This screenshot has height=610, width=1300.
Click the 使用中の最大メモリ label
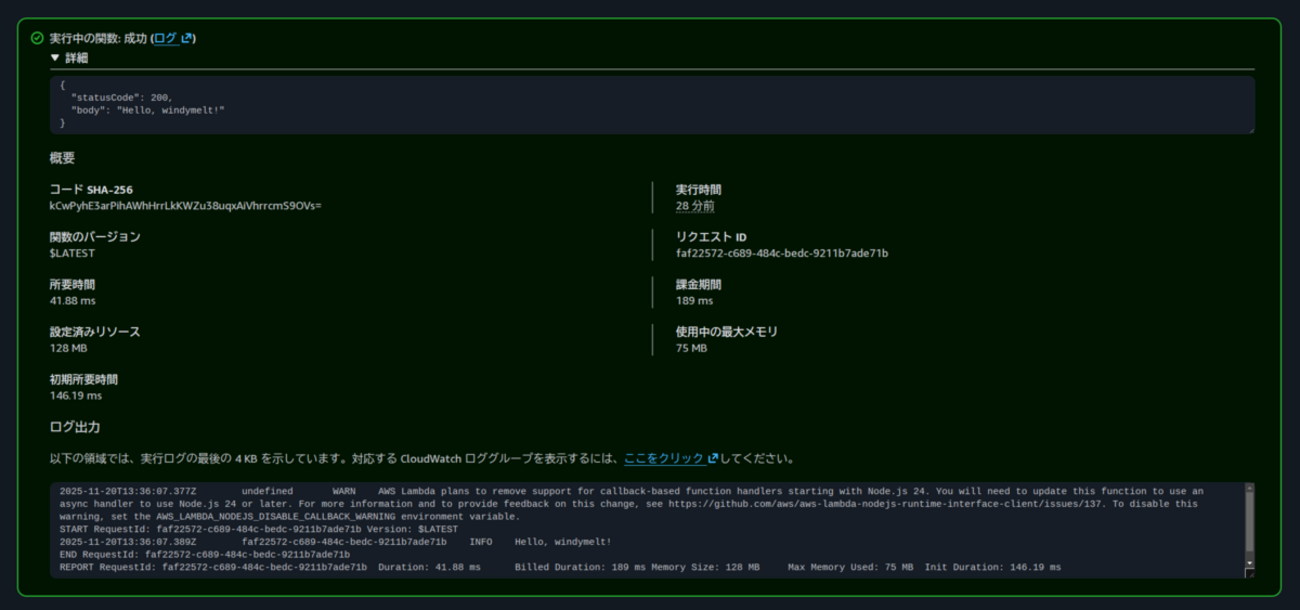(x=727, y=331)
